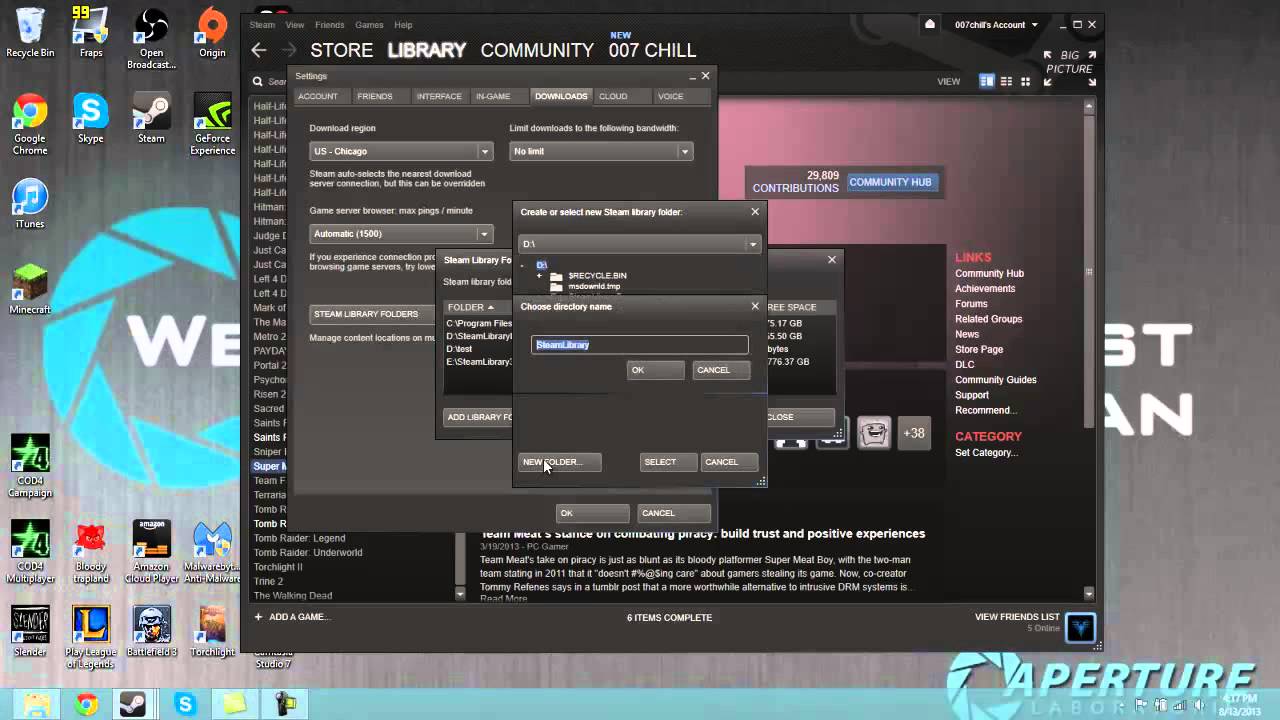This screenshot has width=1280, height=720.
Task: Switch to the VOICE settings tab
Action: coord(670,96)
